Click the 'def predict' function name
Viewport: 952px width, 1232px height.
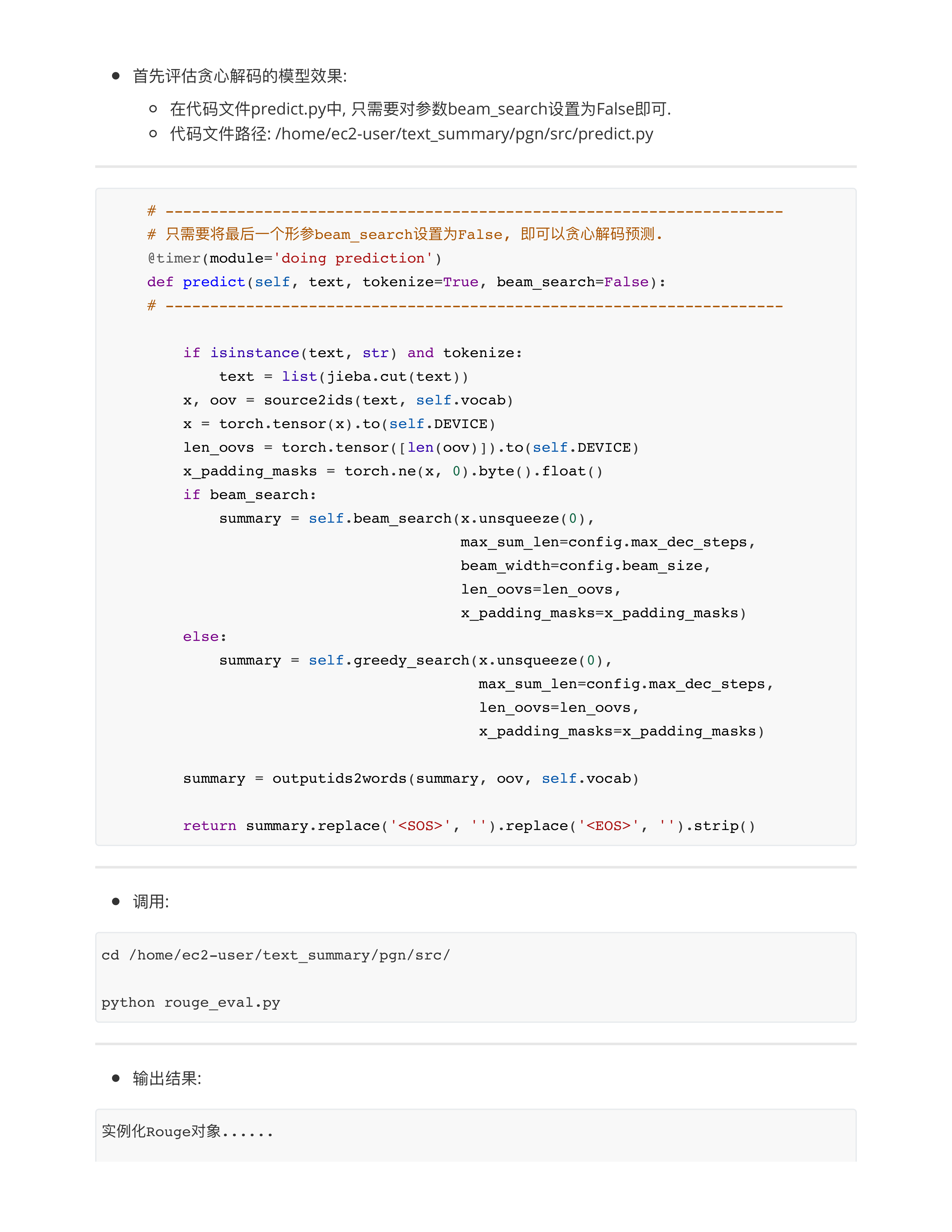pos(214,282)
